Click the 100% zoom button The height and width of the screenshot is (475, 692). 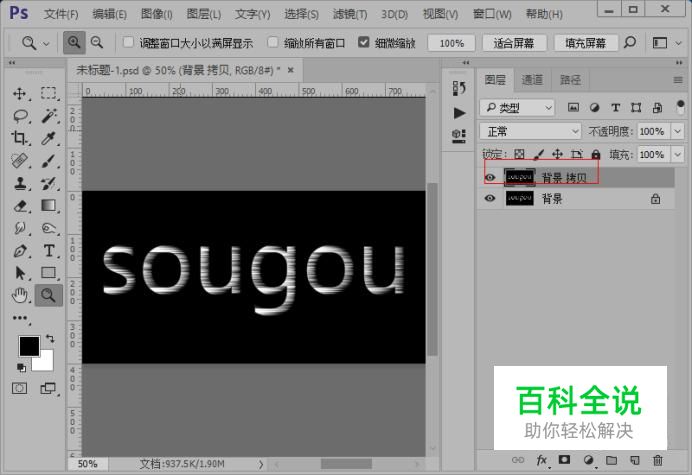point(451,43)
